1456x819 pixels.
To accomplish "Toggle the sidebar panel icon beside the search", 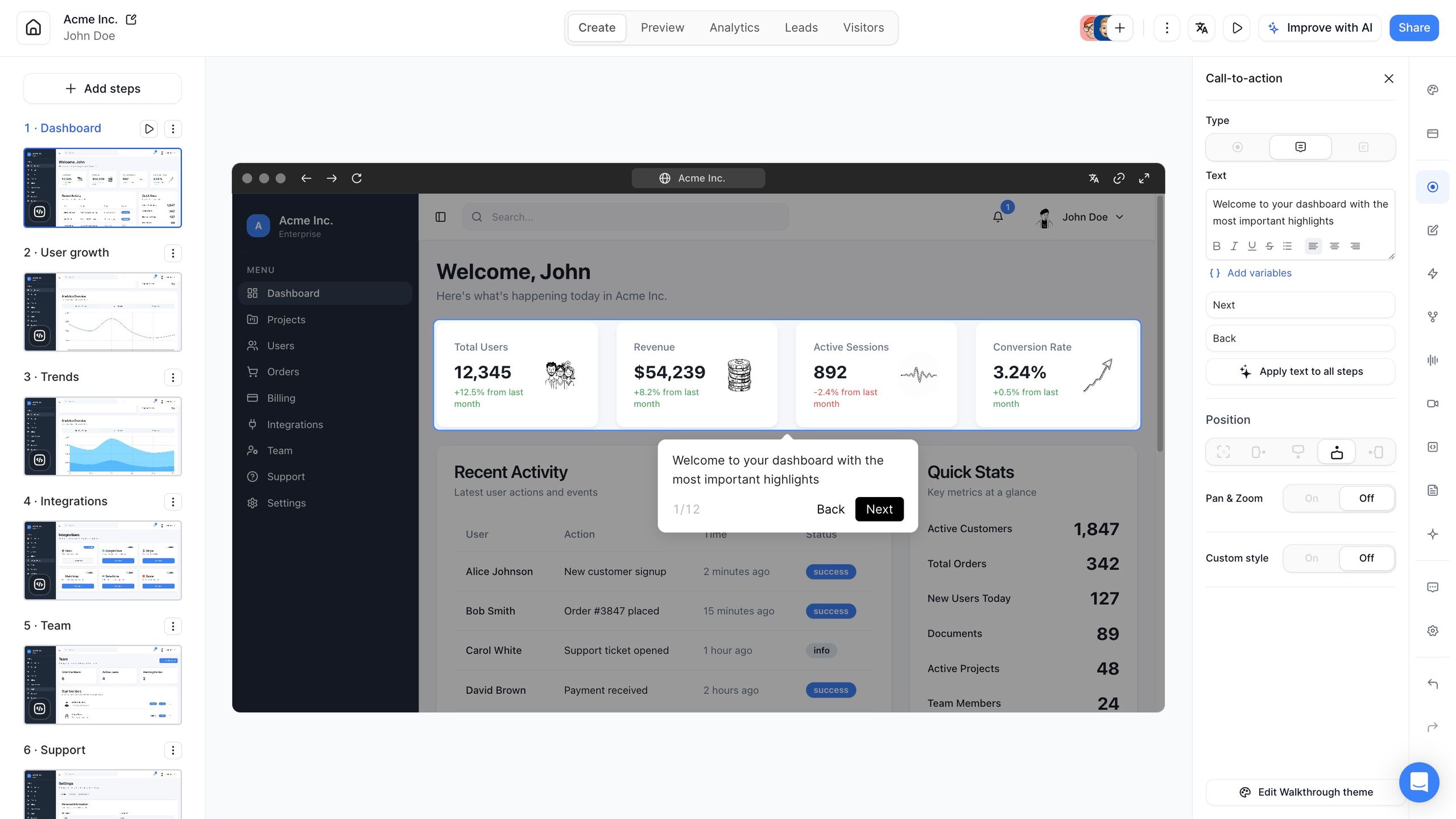I will 440,217.
